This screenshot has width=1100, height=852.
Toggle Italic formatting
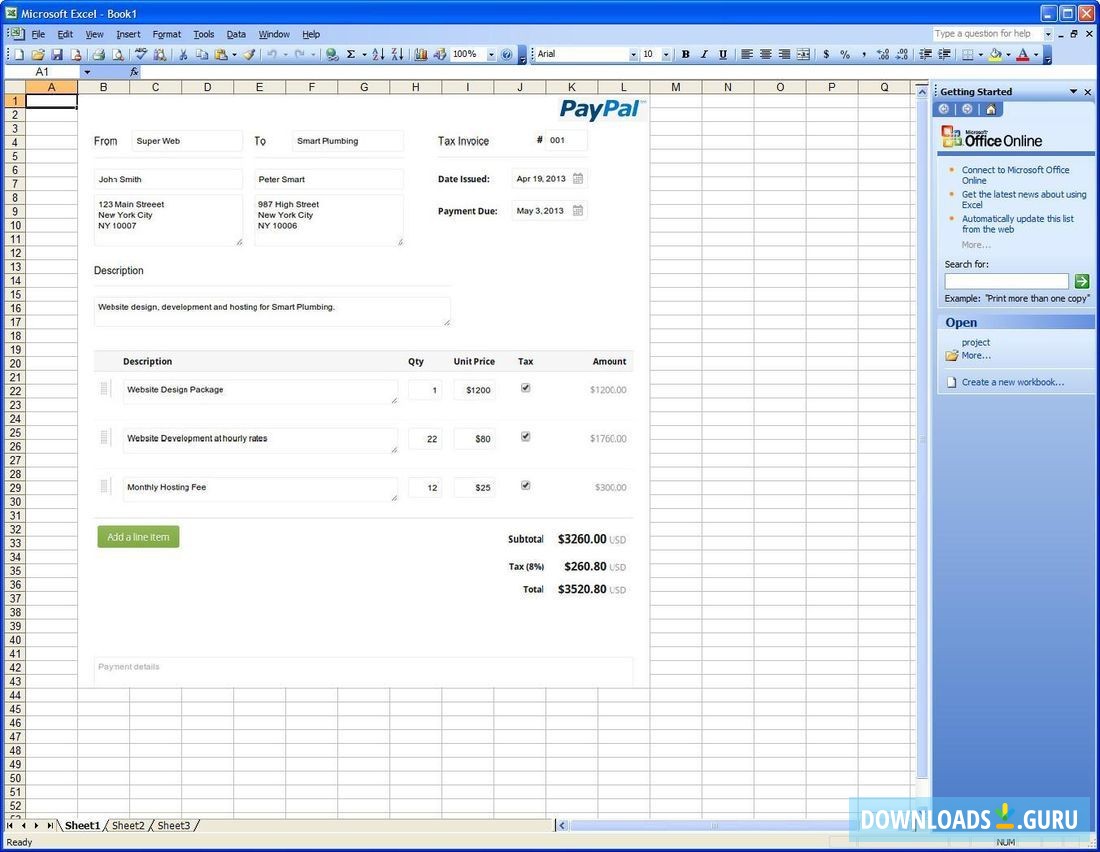coord(704,54)
